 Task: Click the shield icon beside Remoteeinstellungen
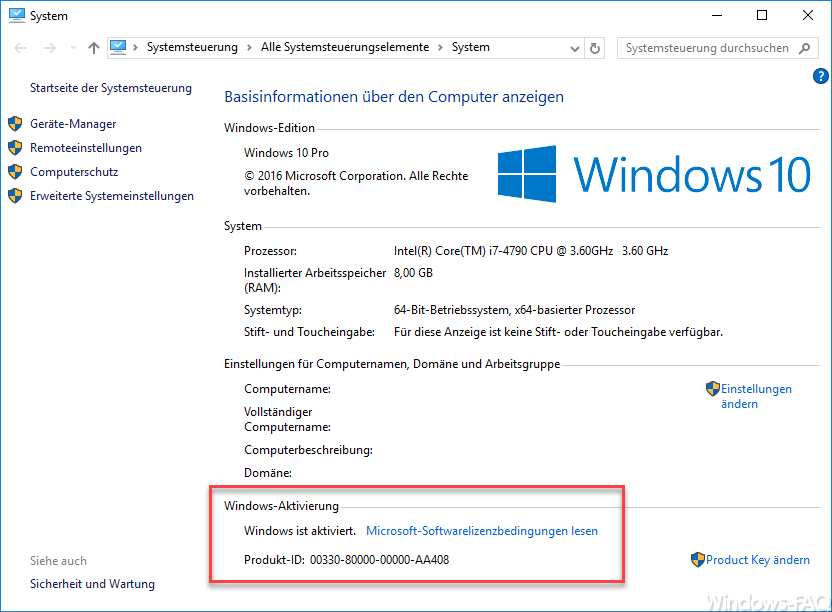tap(15, 148)
